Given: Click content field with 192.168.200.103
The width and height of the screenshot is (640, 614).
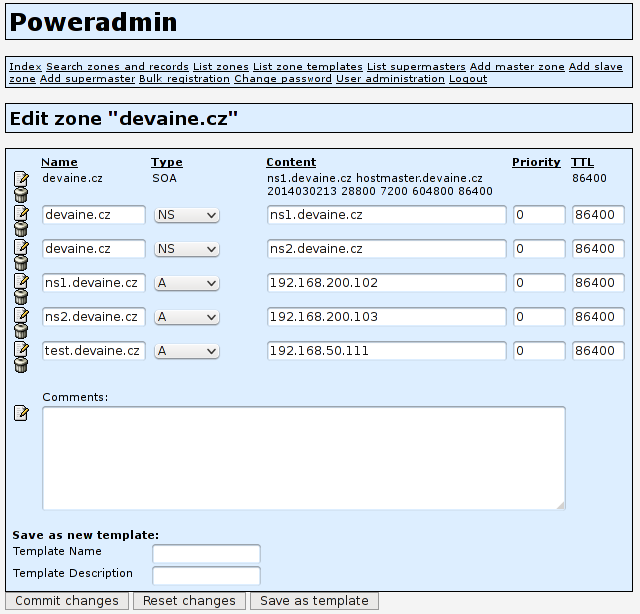Looking at the screenshot, I should pyautogui.click(x=387, y=317).
